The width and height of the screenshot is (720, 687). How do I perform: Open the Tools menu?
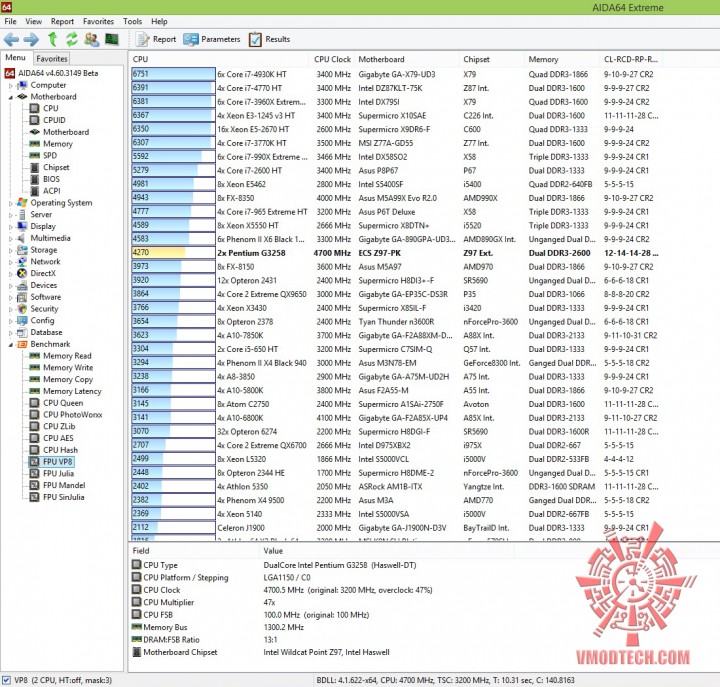tap(132, 22)
